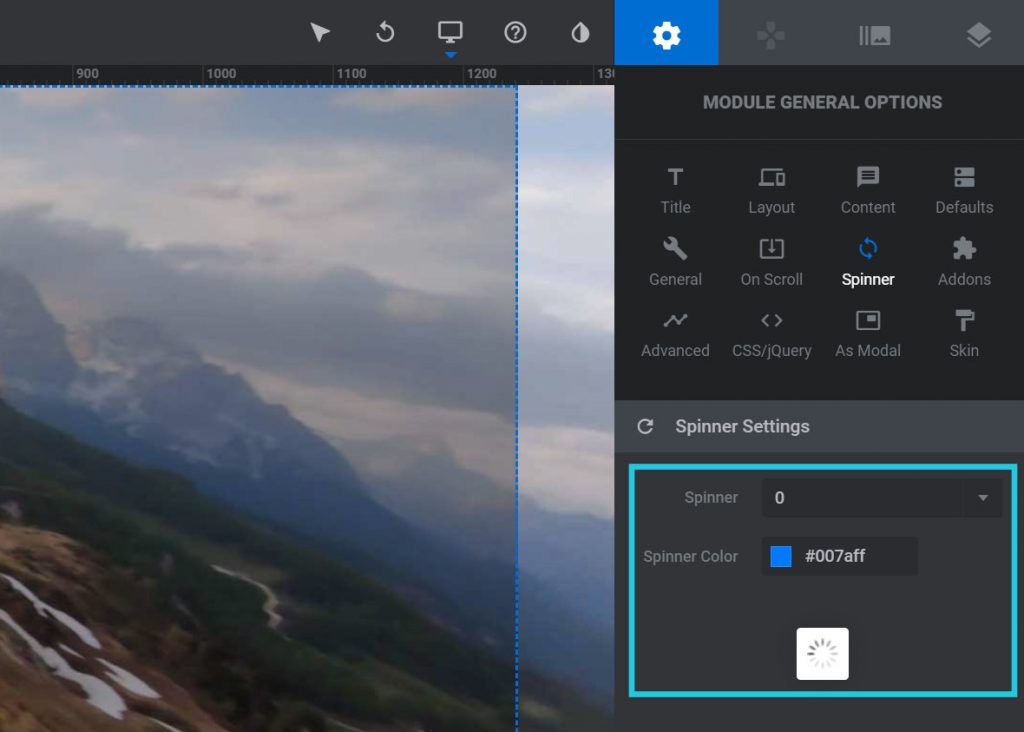Edit the #007aff color value field
The image size is (1024, 732).
pyautogui.click(x=856, y=556)
